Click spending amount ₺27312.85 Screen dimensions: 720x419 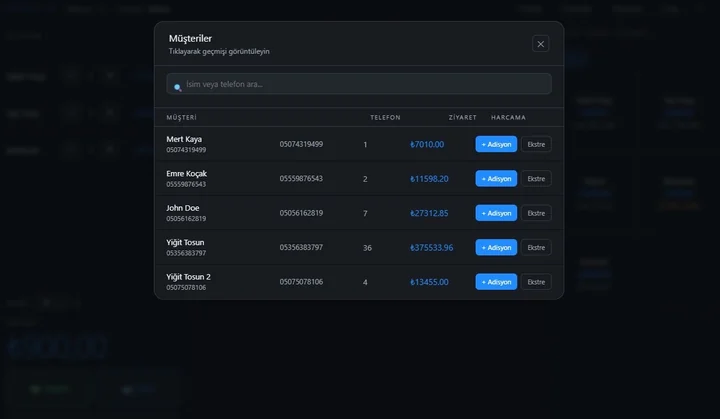429,214
